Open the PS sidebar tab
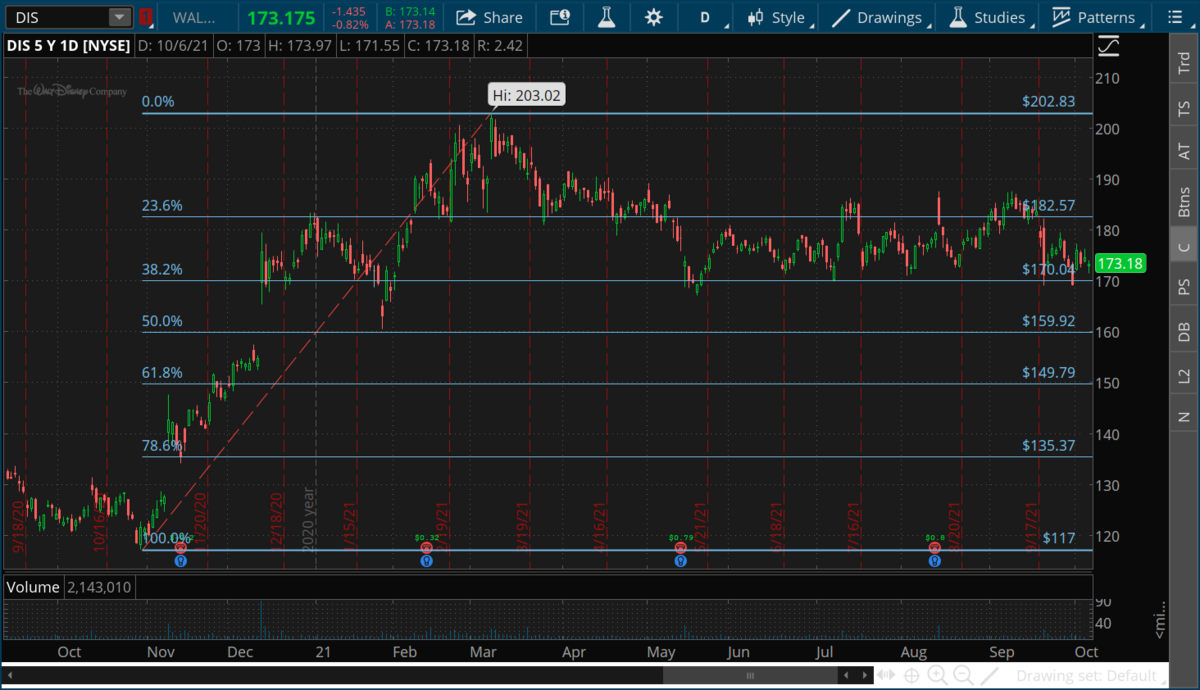1200x690 pixels. 1184,287
